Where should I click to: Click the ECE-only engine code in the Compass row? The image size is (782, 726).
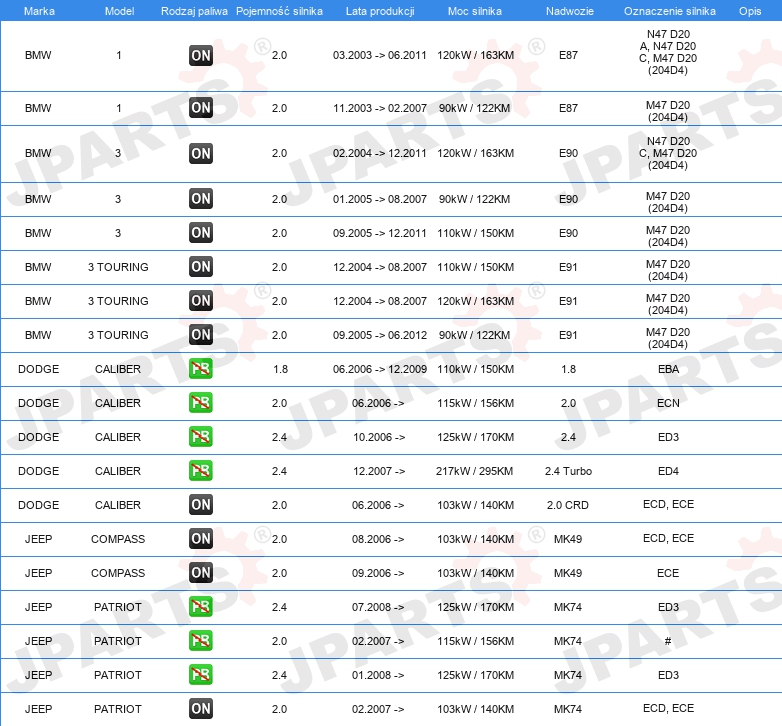tap(668, 573)
